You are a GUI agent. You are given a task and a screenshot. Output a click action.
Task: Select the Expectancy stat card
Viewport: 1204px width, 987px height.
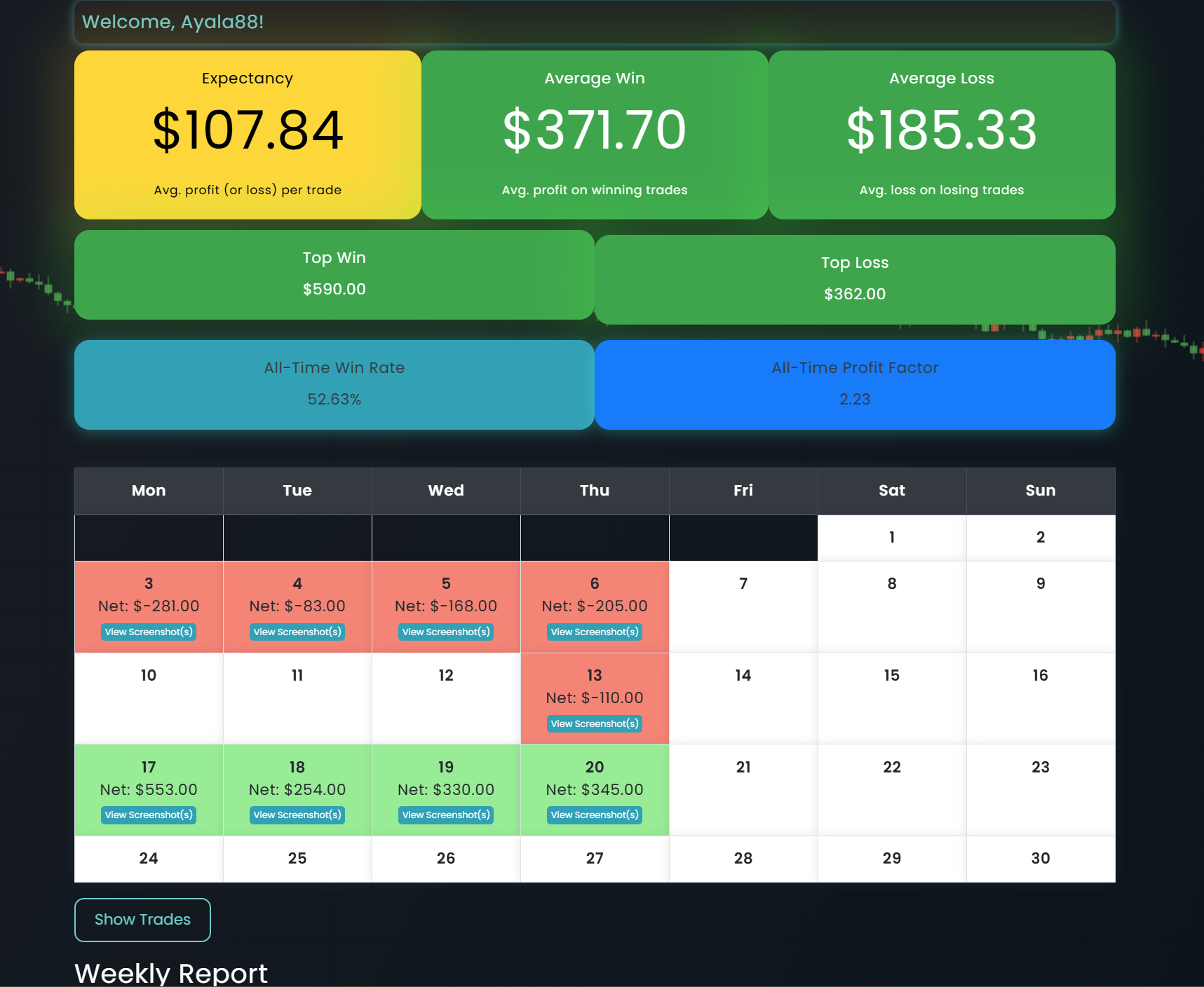click(x=247, y=135)
